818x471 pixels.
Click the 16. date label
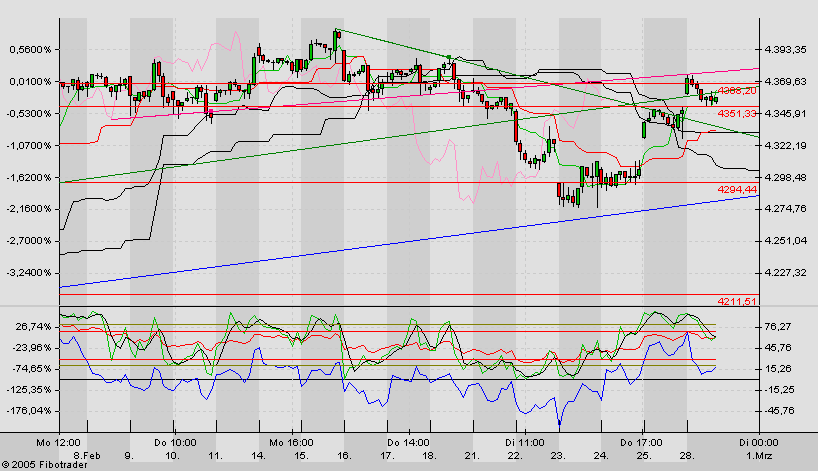pyautogui.click(x=344, y=455)
